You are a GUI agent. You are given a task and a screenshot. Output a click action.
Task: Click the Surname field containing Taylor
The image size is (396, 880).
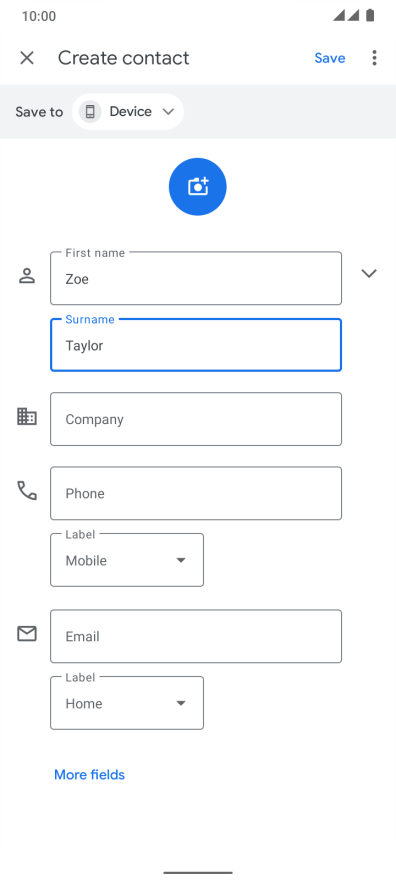pyautogui.click(x=196, y=345)
